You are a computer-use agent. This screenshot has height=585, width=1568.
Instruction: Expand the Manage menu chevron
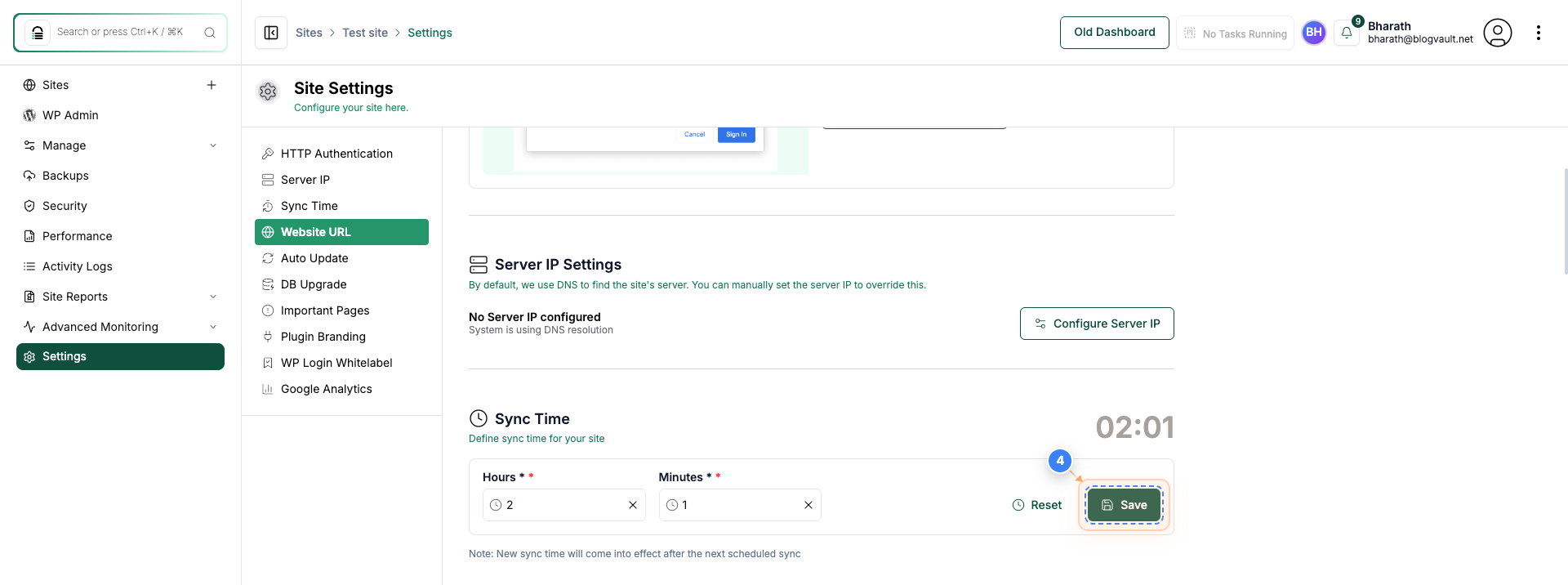pos(213,145)
